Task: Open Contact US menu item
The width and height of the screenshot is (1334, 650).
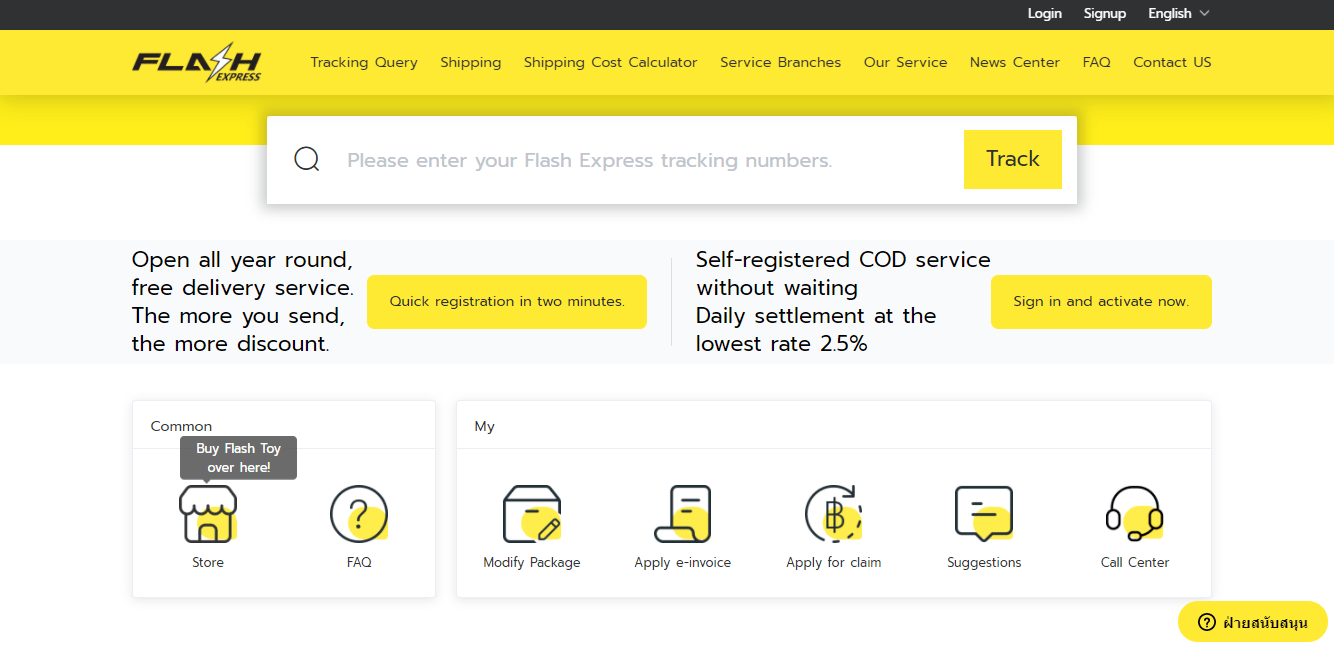Action: 1172,62
